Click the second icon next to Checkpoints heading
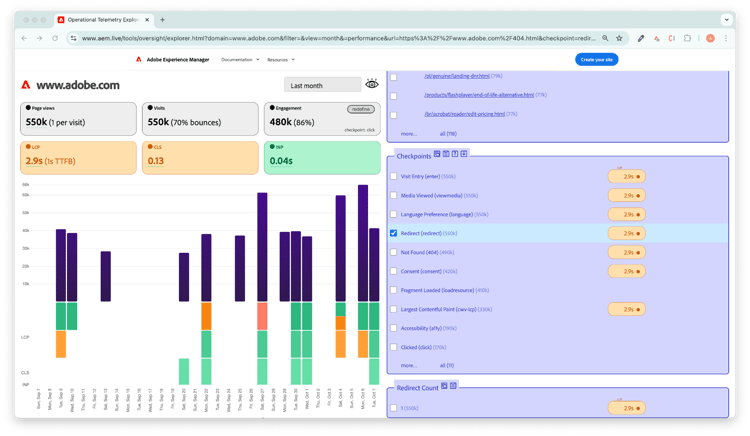Viewport: 750px width, 436px height. click(x=446, y=154)
